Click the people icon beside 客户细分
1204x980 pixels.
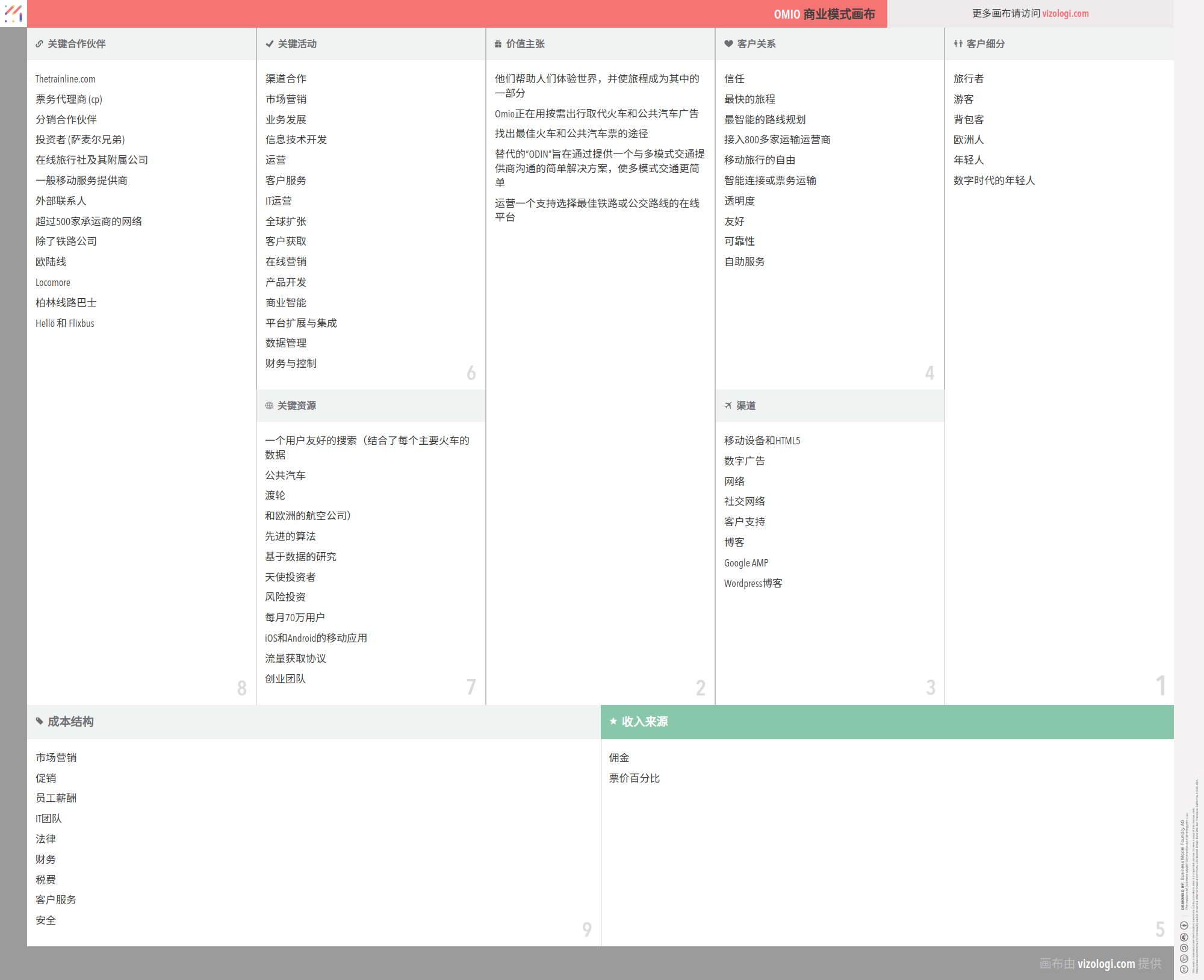pos(958,44)
